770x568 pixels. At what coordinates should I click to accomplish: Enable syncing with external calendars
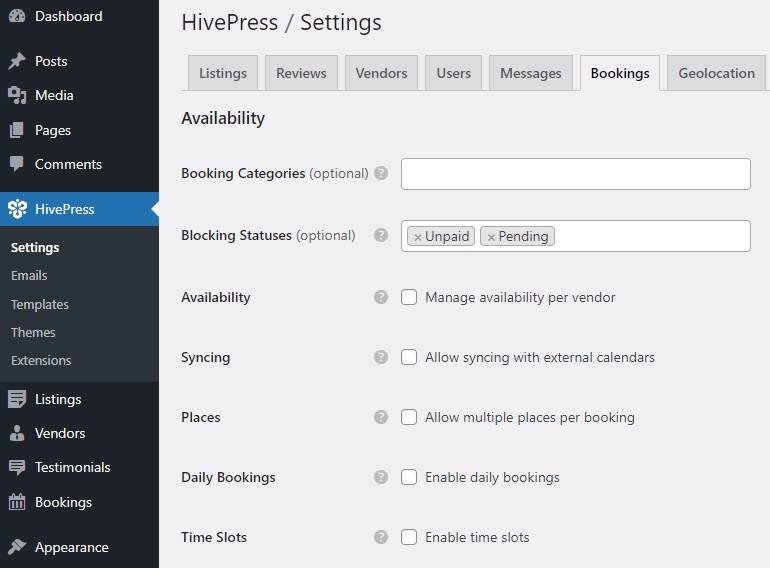pos(409,357)
